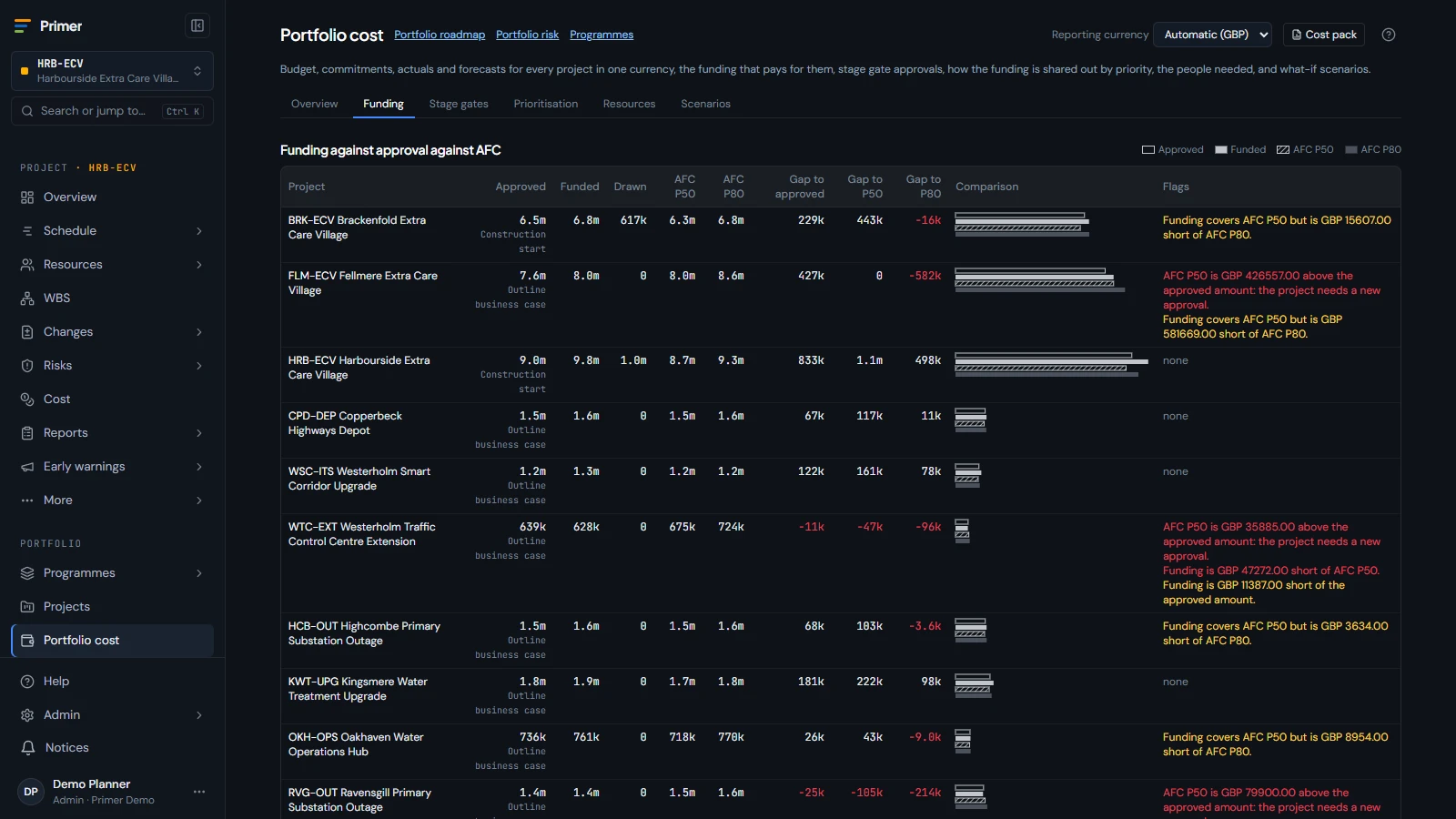1456x819 pixels.
Task: Click the Early warnings megaphone icon
Action: point(27,467)
